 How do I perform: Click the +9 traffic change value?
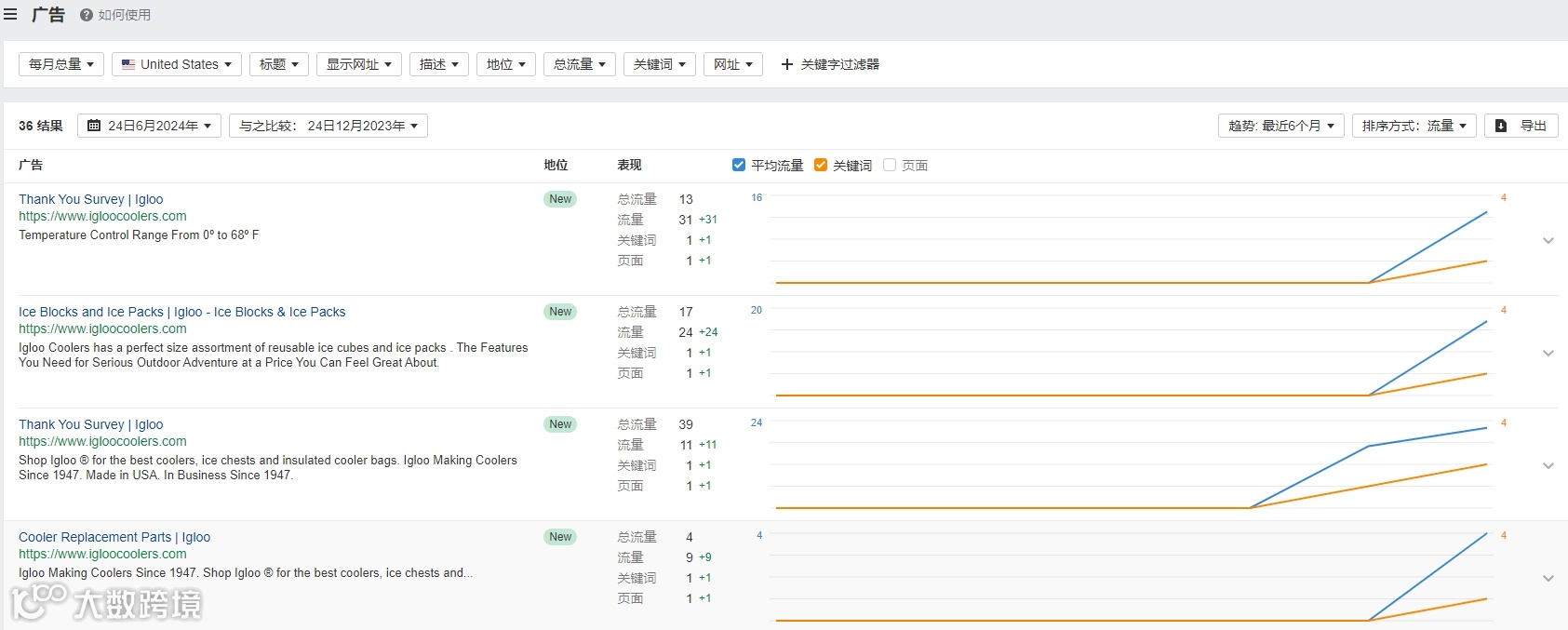coord(705,557)
